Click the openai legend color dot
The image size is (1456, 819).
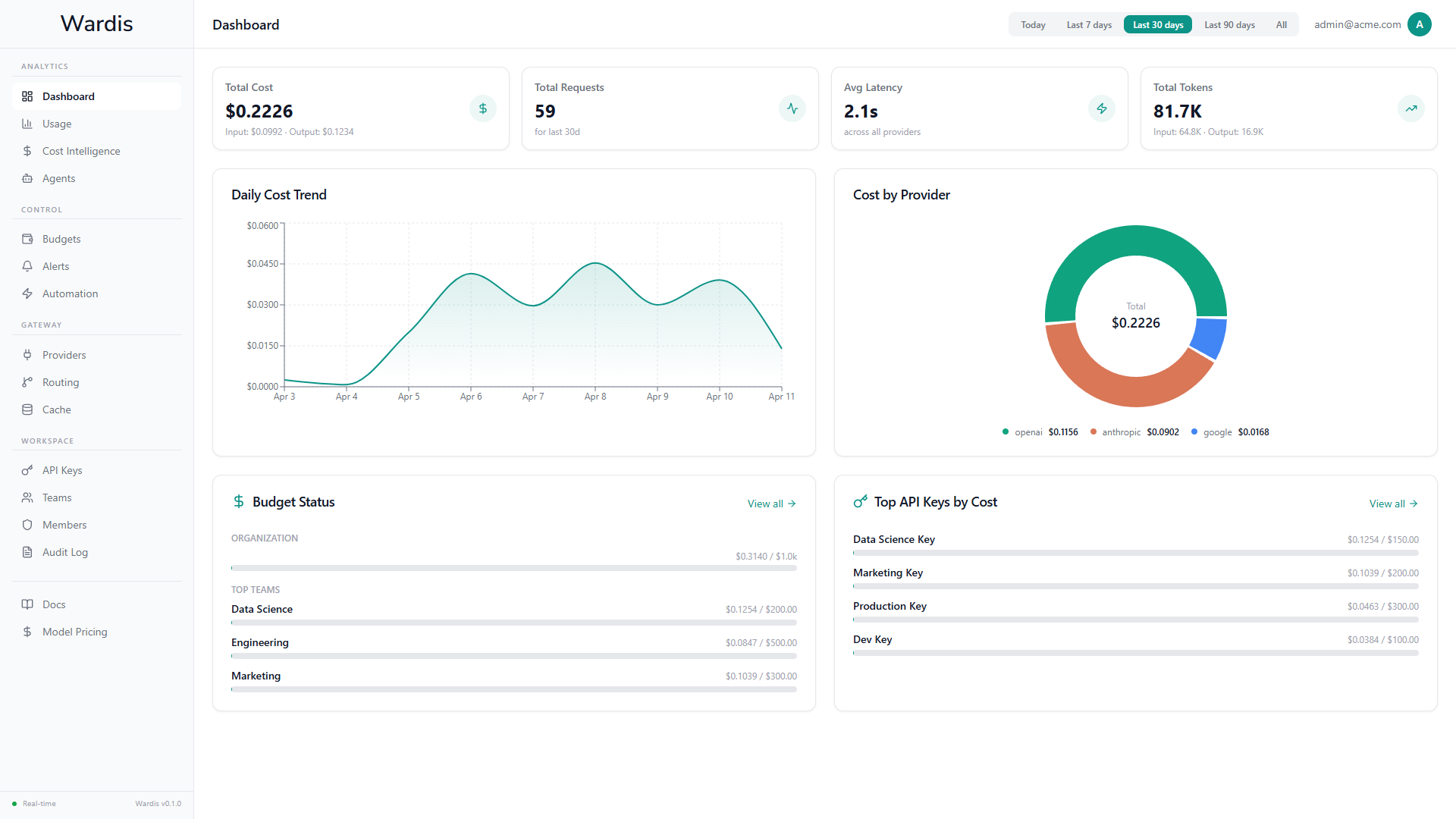pos(1006,432)
